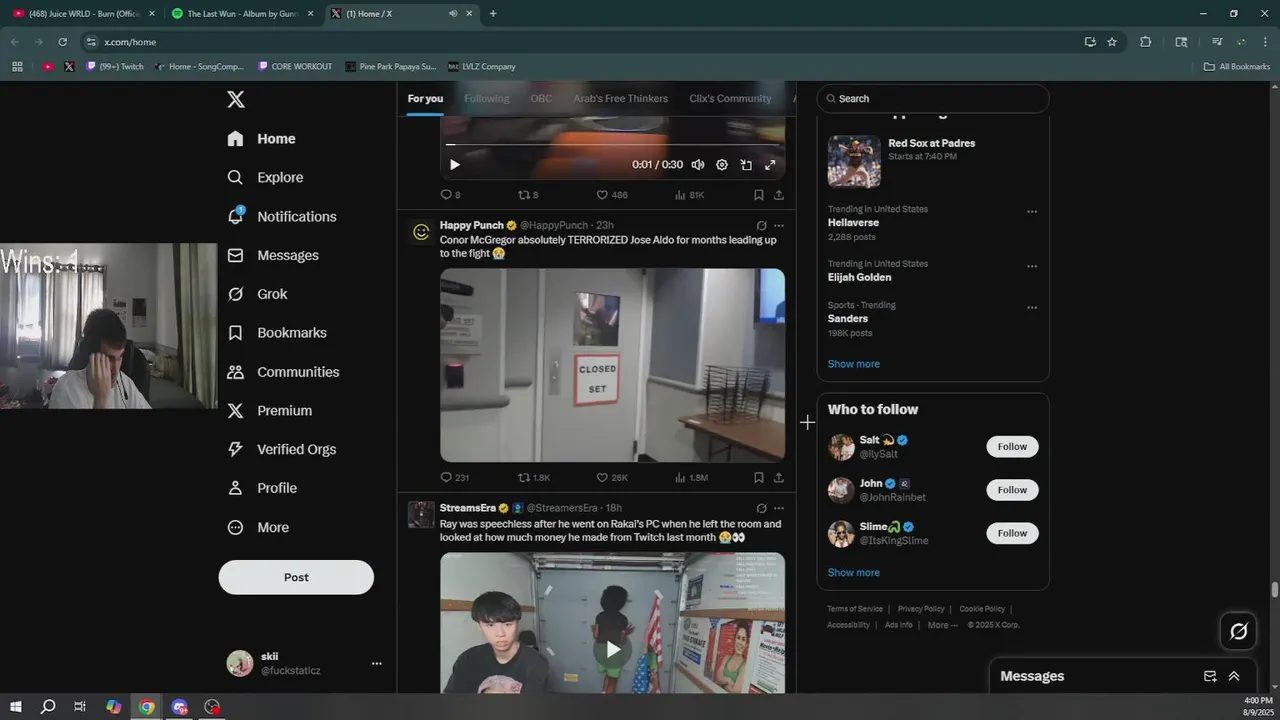Open options for Elijah Golden trend

click(1032, 267)
